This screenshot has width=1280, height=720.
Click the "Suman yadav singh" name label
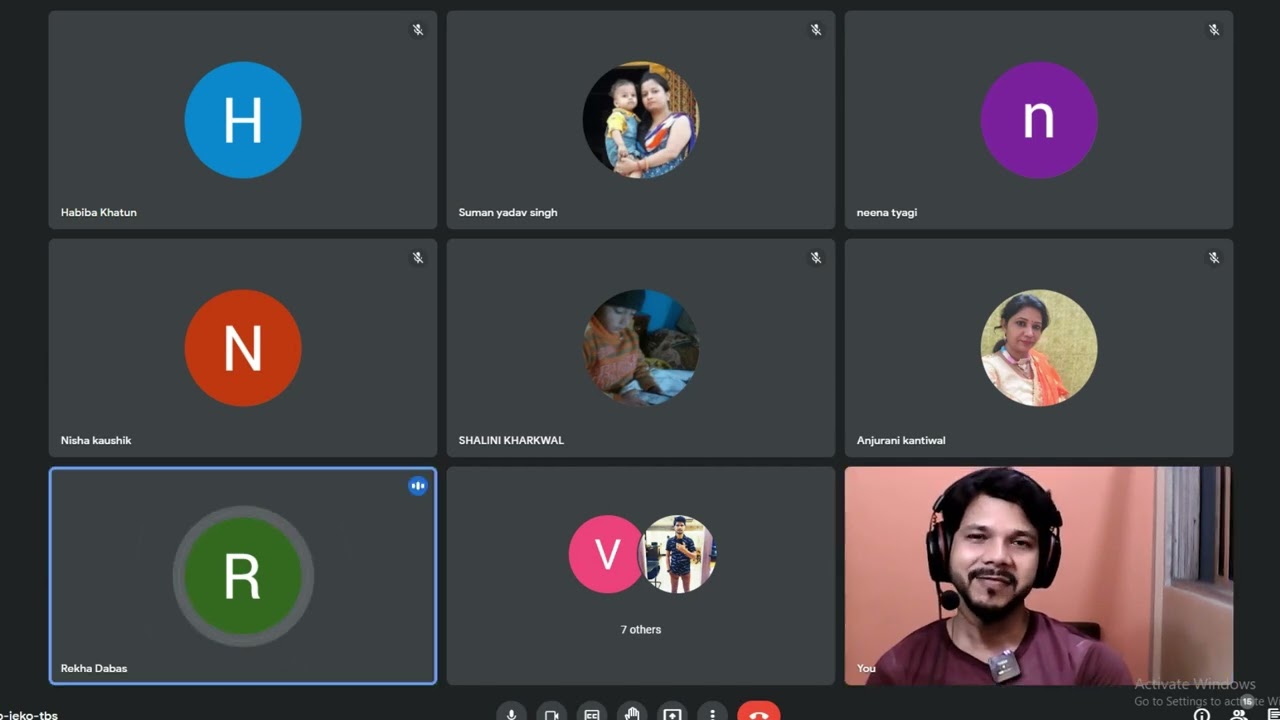tap(508, 212)
